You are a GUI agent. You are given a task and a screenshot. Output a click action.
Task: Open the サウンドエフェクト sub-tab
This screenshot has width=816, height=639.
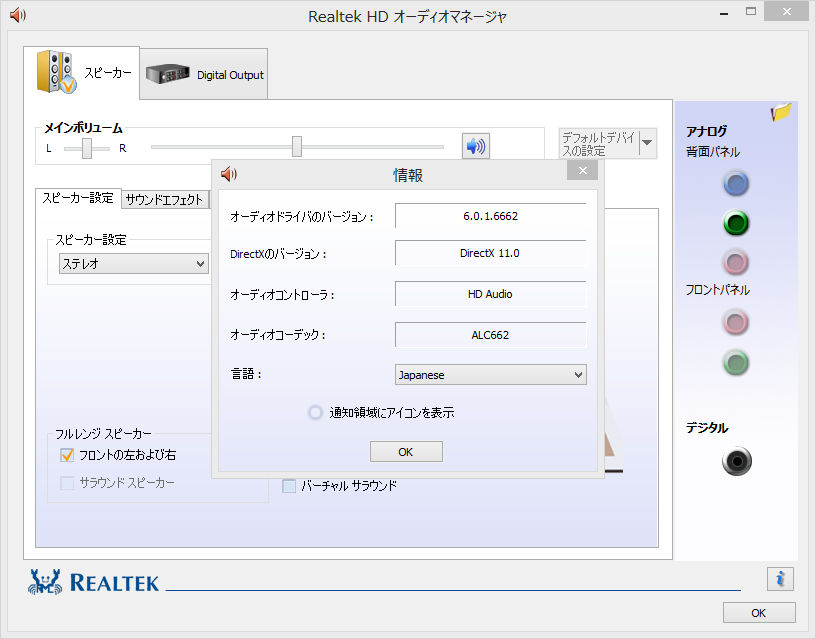(x=164, y=200)
